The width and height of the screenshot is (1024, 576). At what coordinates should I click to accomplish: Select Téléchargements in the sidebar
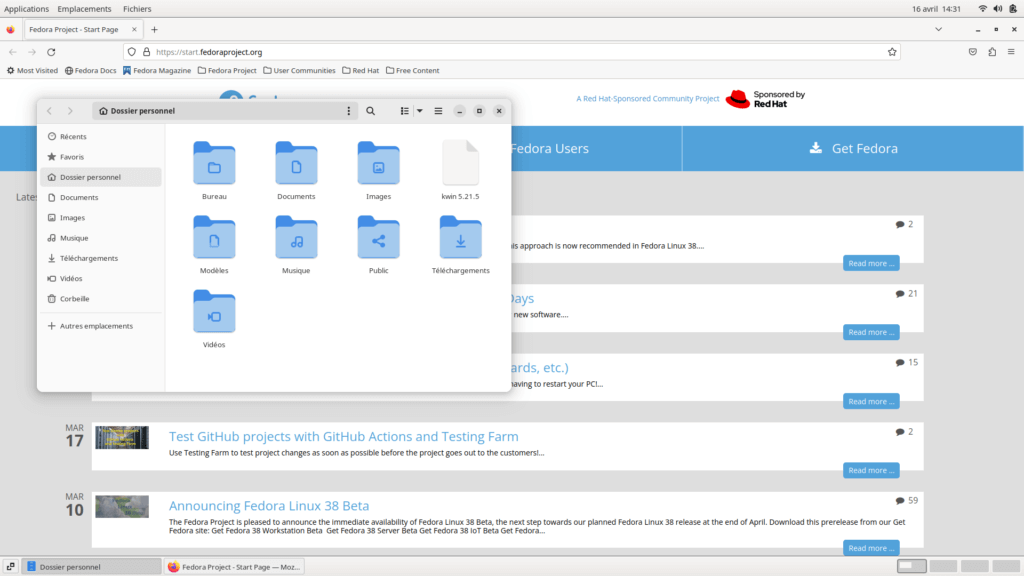coord(101,258)
